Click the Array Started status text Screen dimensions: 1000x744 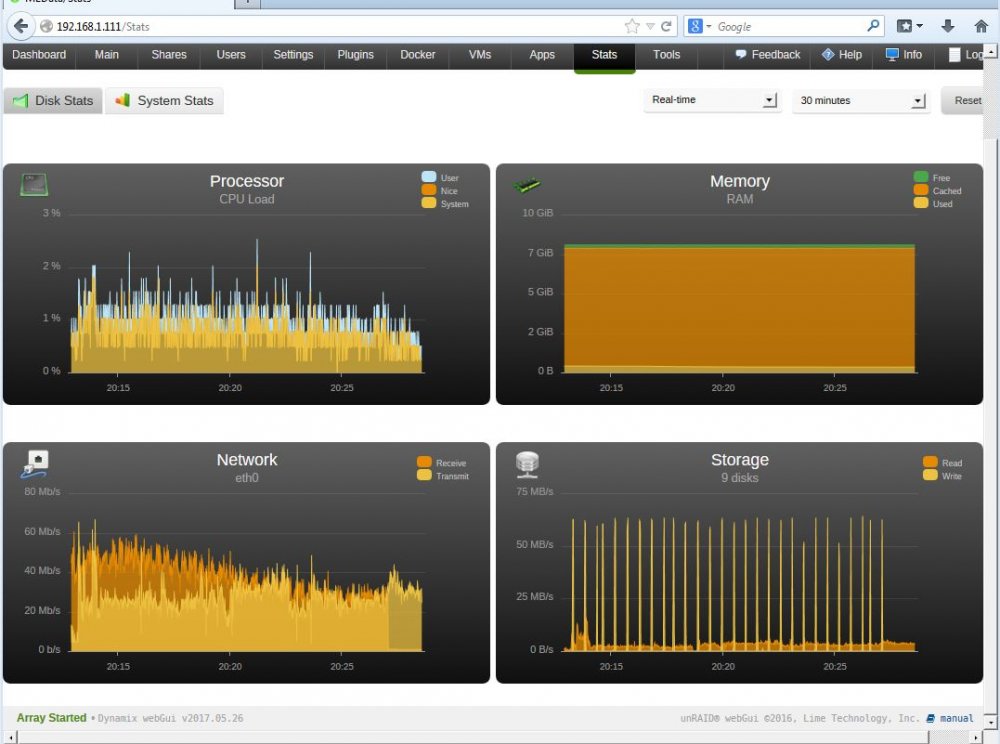coord(52,718)
